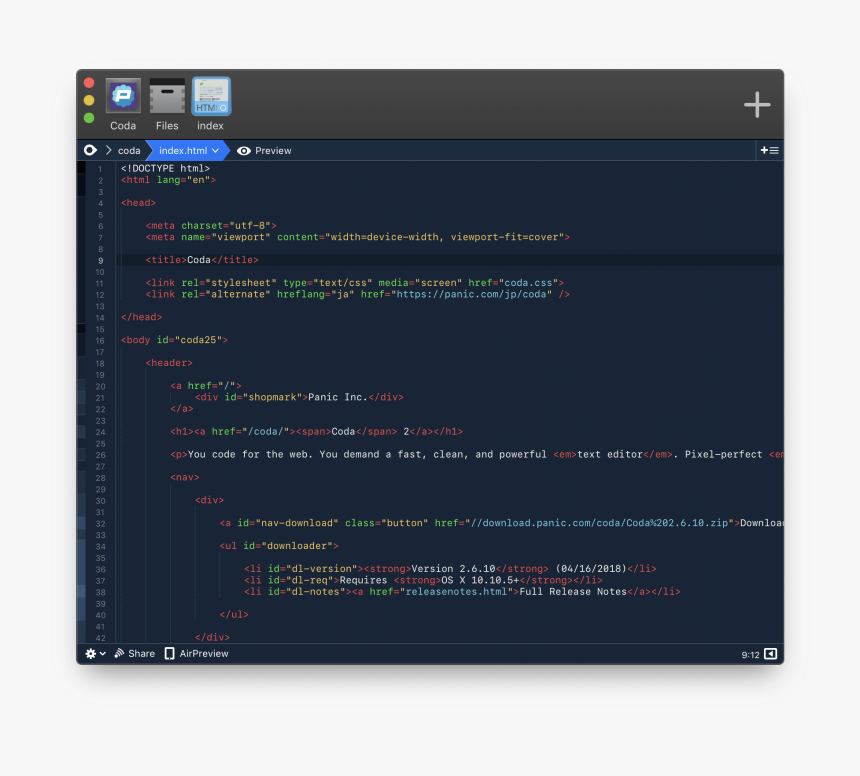
Task: Toggle the sidebar with the bottom-right panel icon
Action: 770,653
